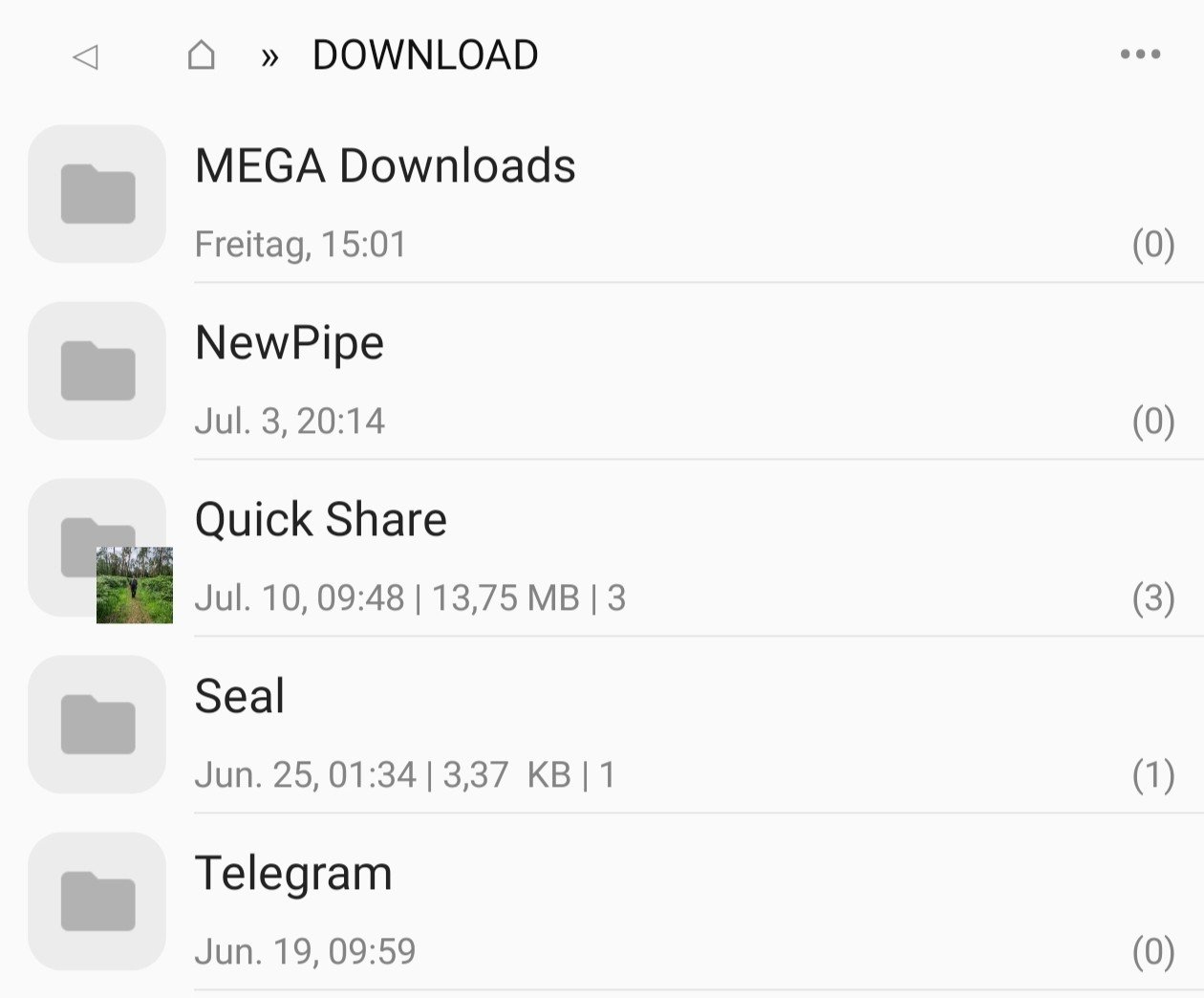Click the MEGA Downloads folder icon
Screen dimensions: 1204x998
click(x=97, y=194)
